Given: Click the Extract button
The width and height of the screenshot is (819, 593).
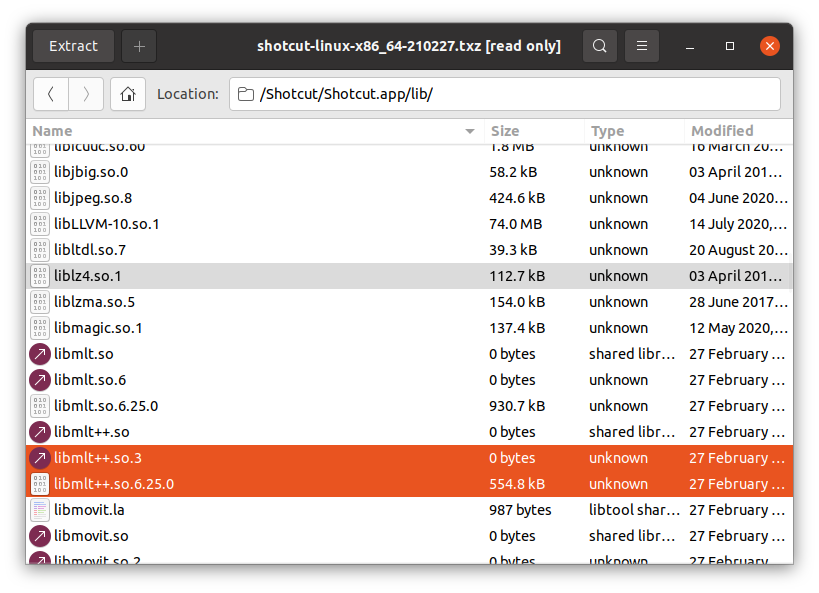Looking at the screenshot, I should (x=72, y=45).
